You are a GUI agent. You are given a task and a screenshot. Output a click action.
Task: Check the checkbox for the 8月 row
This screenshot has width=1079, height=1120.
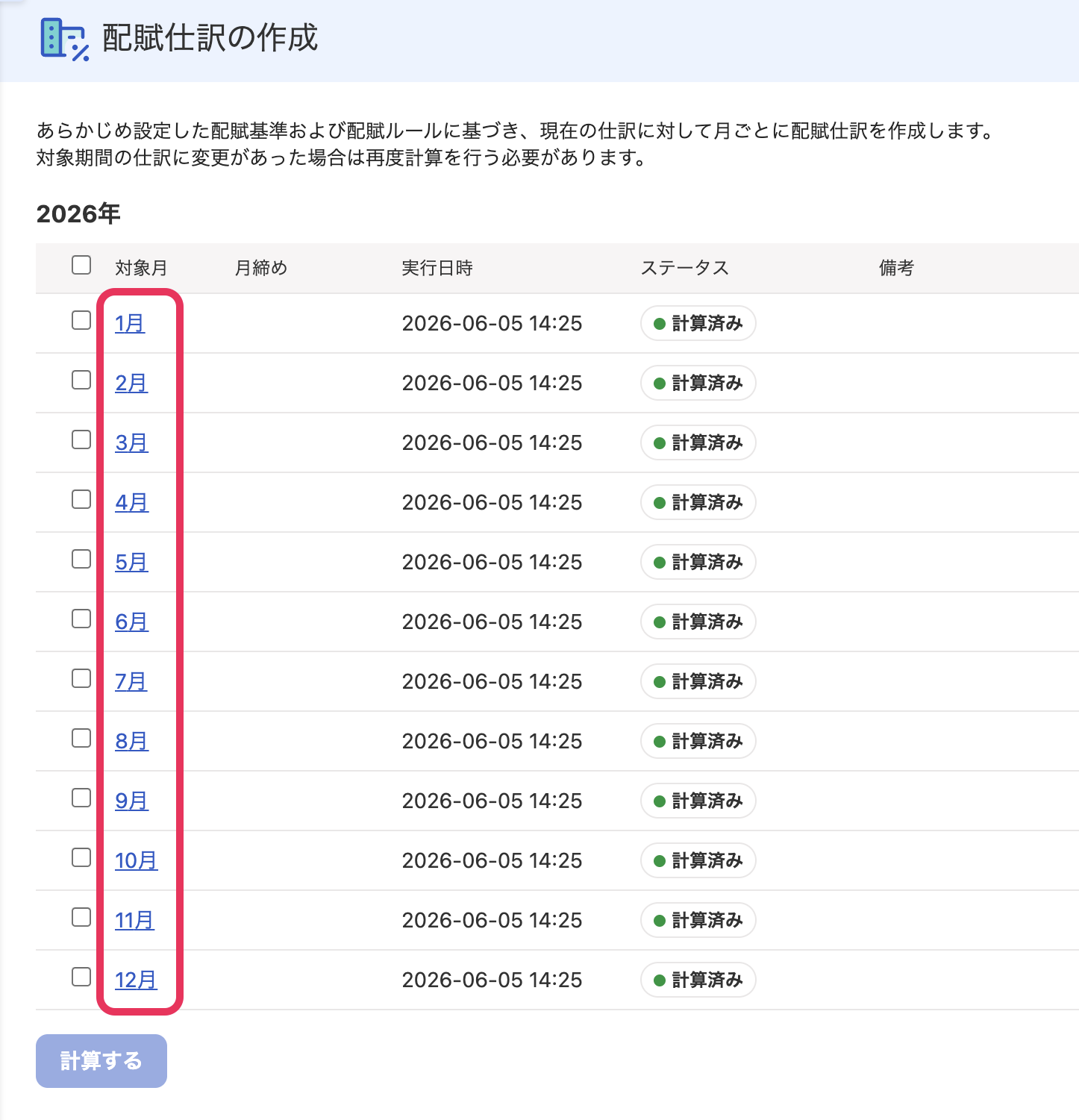81,738
